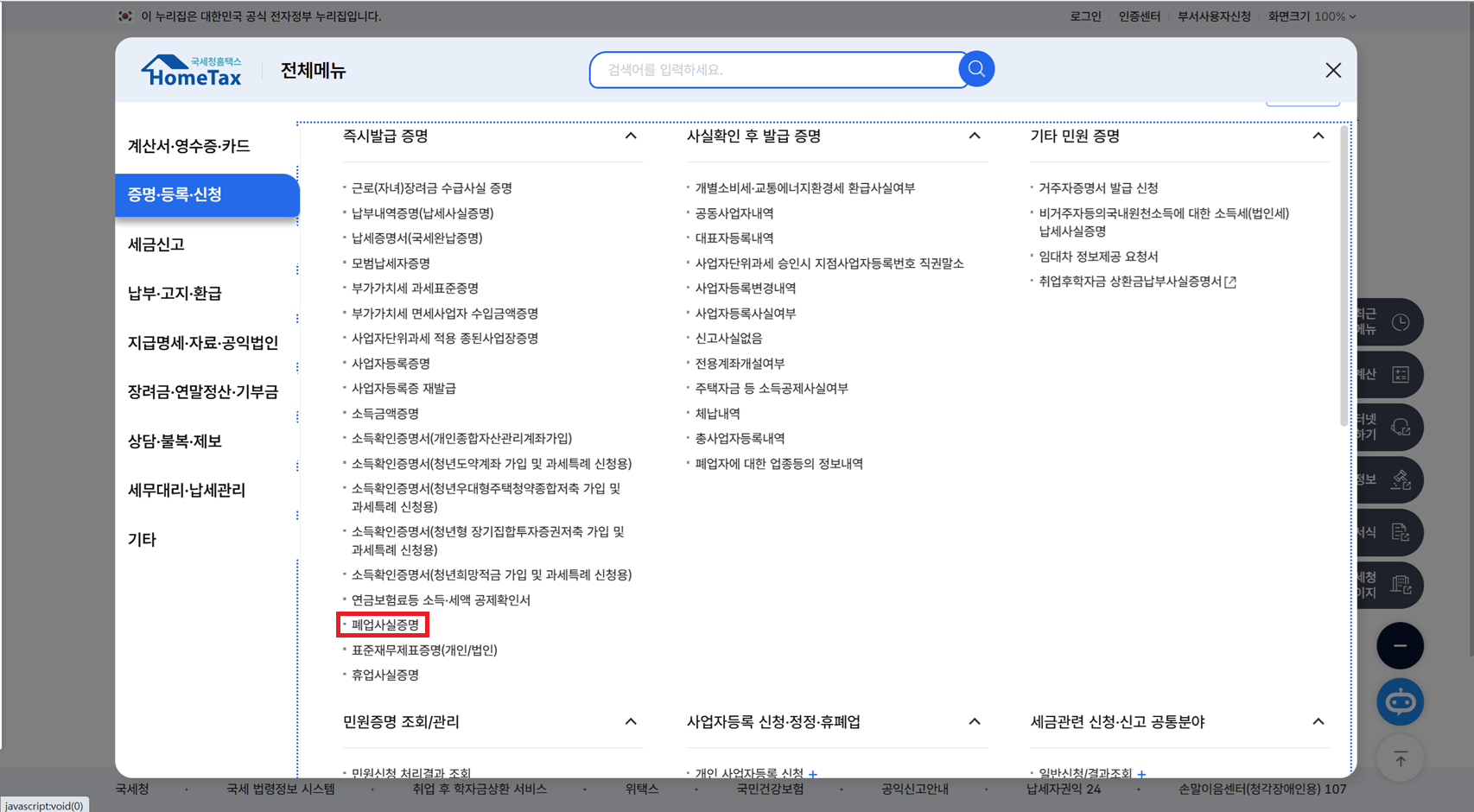Open the 서식 document icon
The width and height of the screenshot is (1474, 812).
point(1400,532)
